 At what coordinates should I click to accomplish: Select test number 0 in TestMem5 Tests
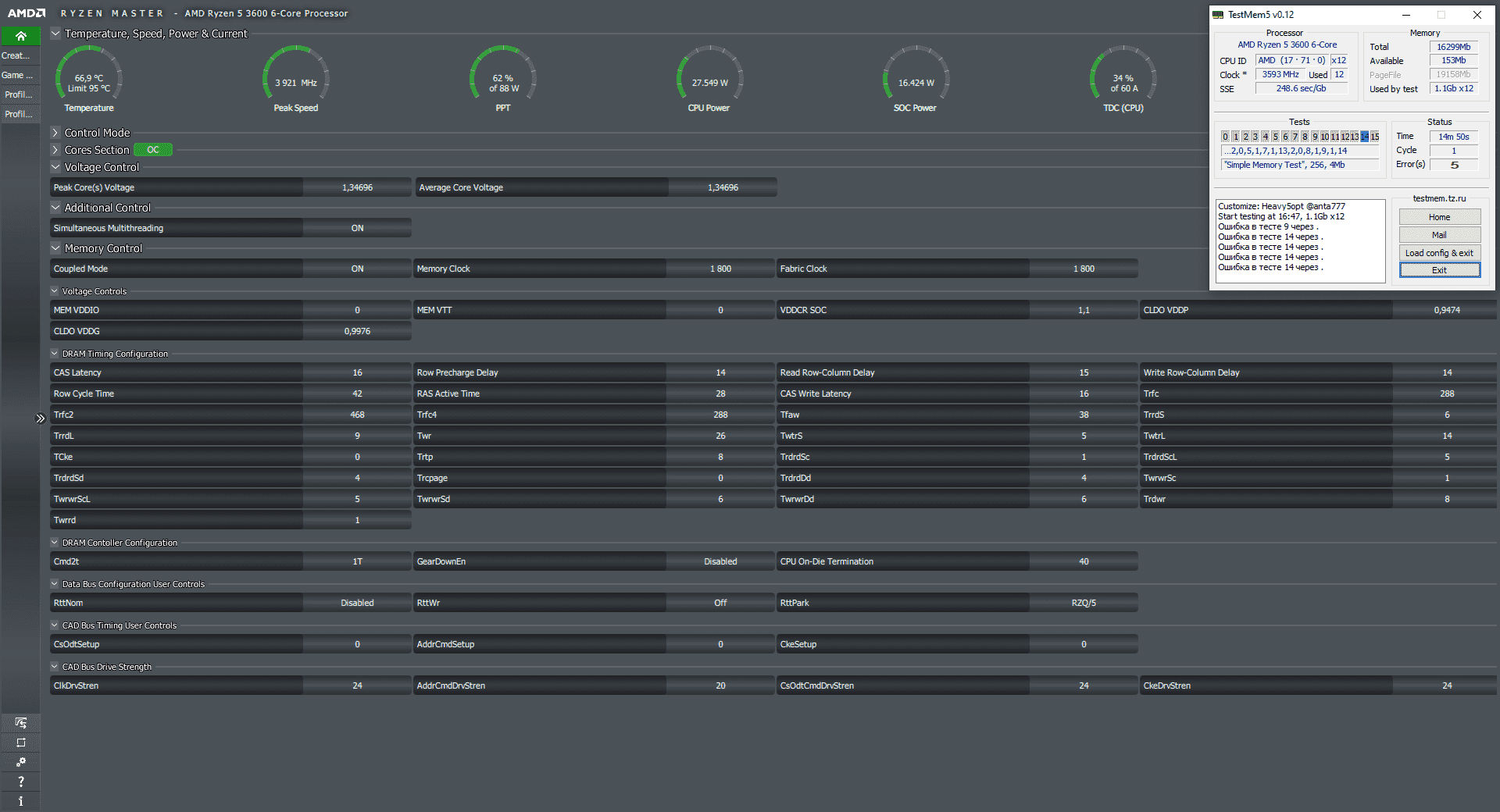click(x=1225, y=137)
